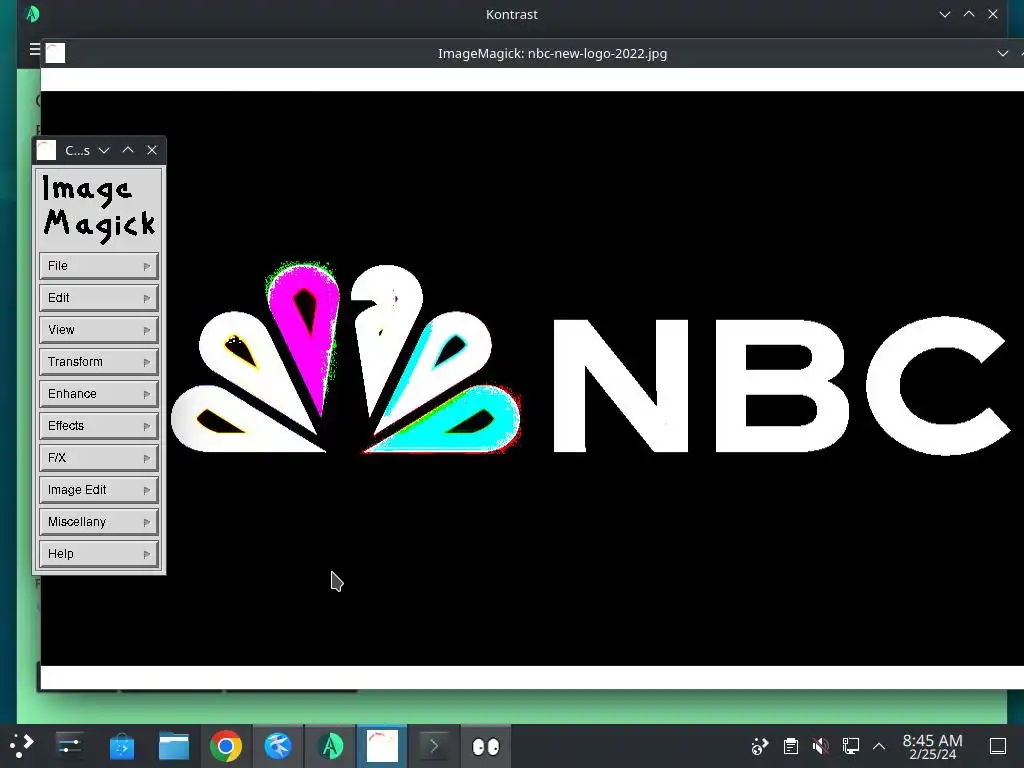
Task: Open the system updates tray icon
Action: click(760, 746)
